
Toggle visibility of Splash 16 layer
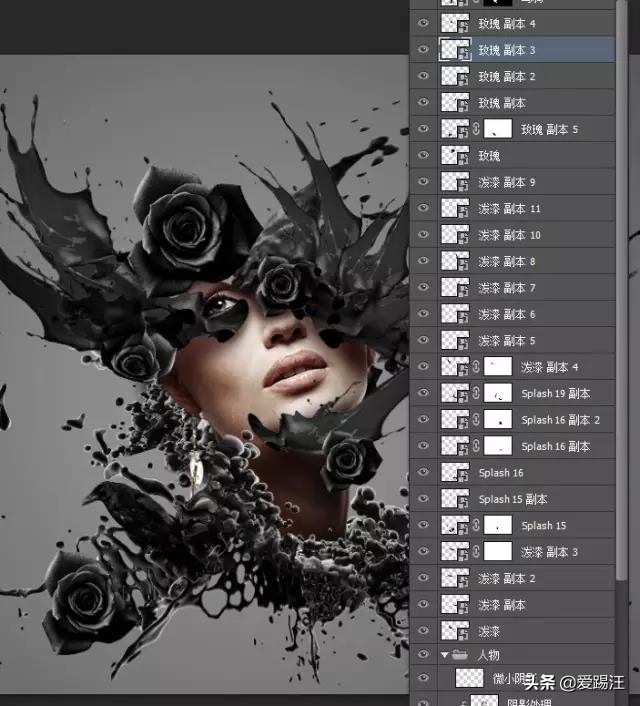click(x=423, y=472)
